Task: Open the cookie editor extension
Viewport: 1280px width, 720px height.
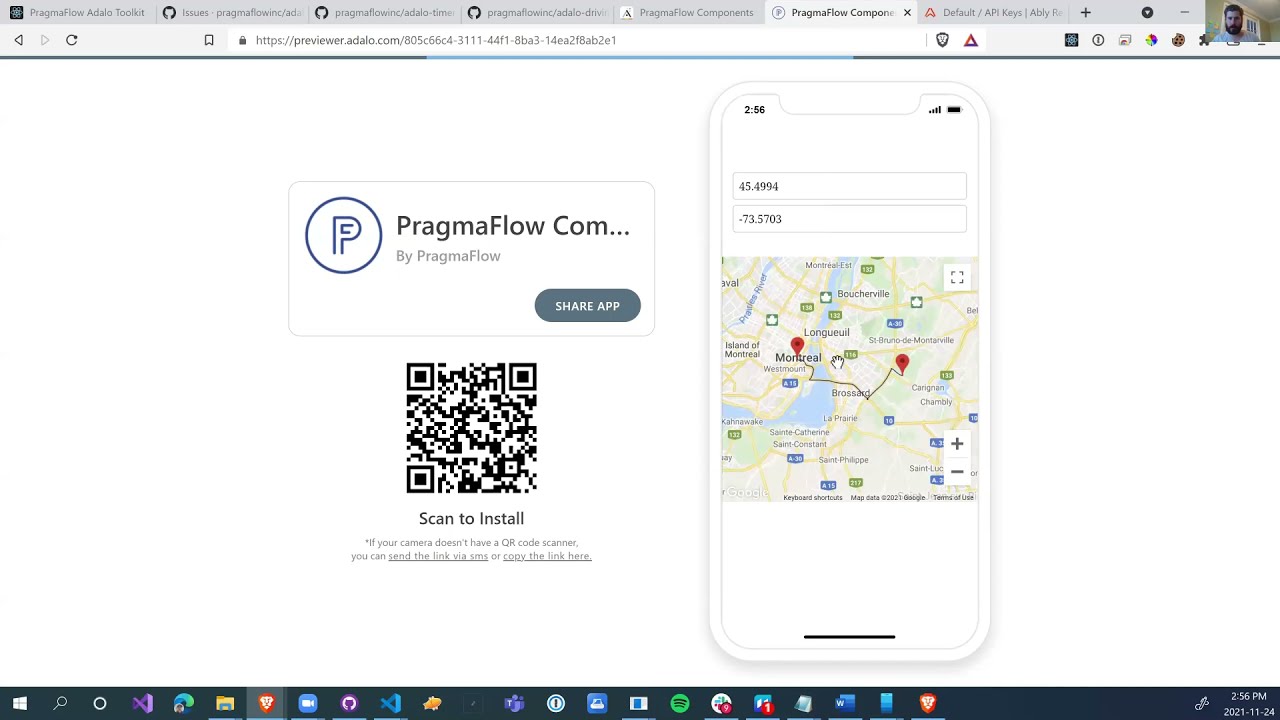Action: pyautogui.click(x=1178, y=40)
